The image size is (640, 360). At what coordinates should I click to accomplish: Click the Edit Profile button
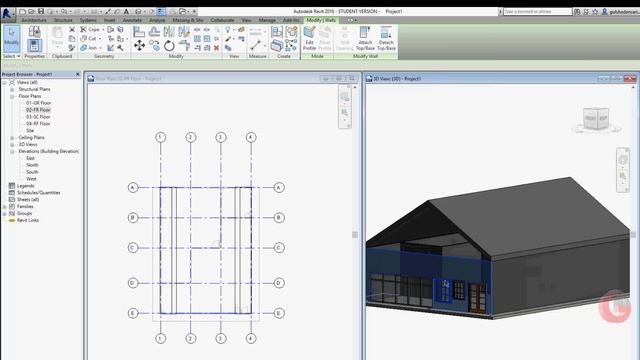click(x=309, y=38)
